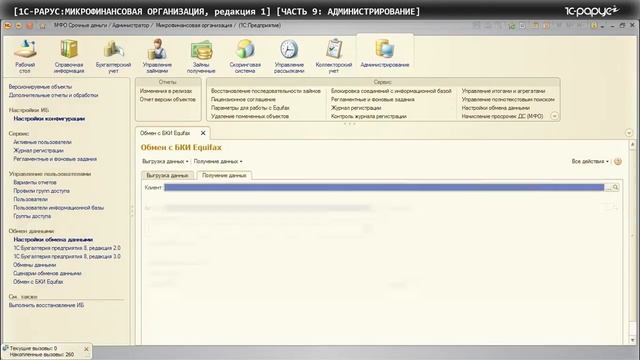Open sidebar Регламентные и фоновые задания
This screenshot has width=640, height=360.
click(55, 159)
